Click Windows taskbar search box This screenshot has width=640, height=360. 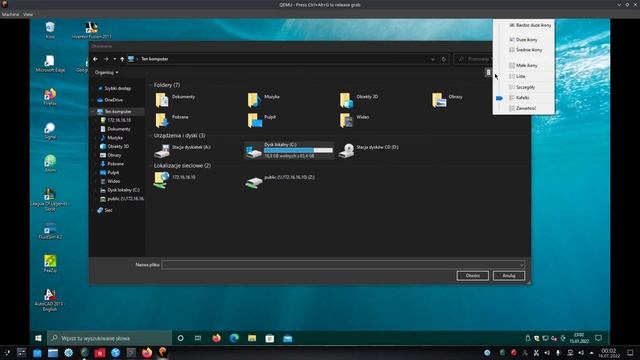tap(109, 338)
